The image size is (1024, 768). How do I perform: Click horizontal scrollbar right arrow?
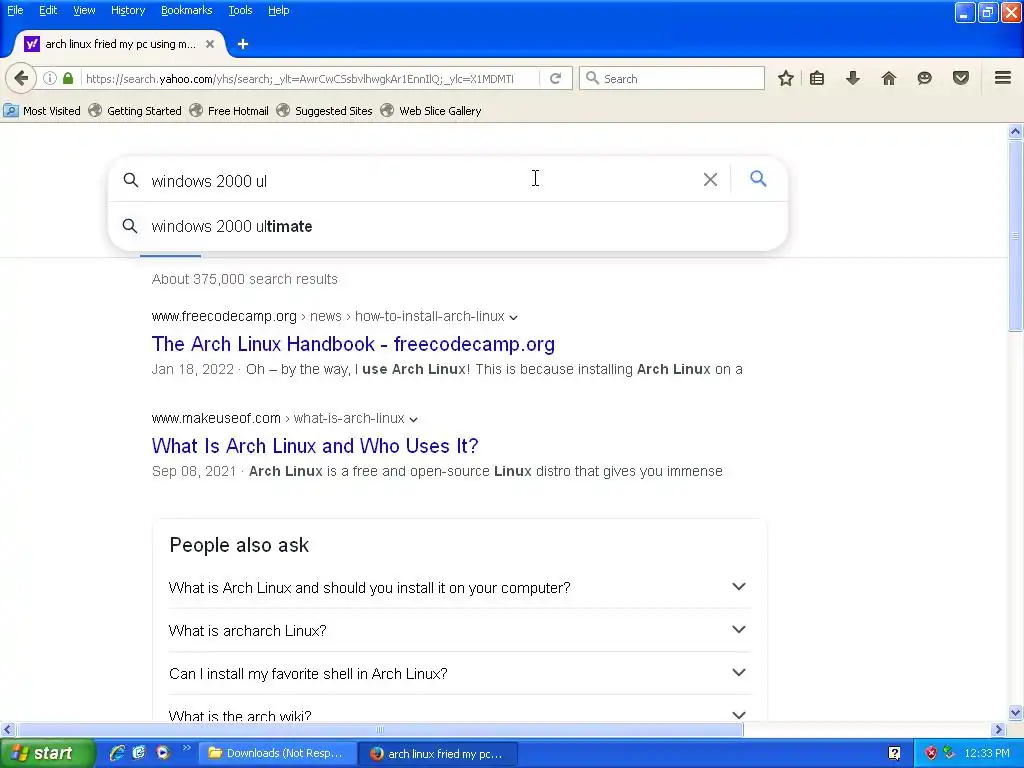pos(998,729)
